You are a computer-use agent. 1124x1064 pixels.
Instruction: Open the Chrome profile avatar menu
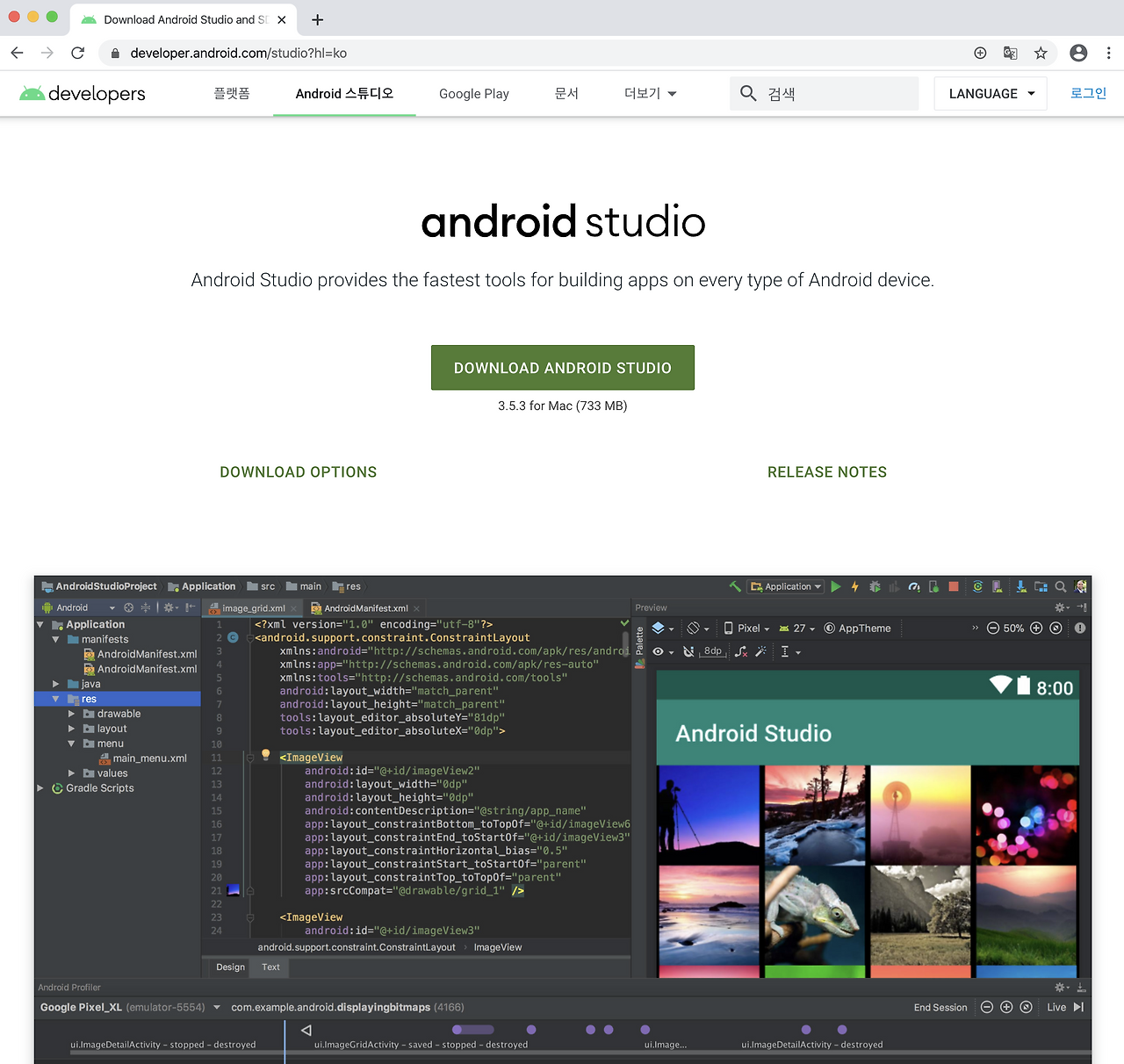coord(1078,53)
